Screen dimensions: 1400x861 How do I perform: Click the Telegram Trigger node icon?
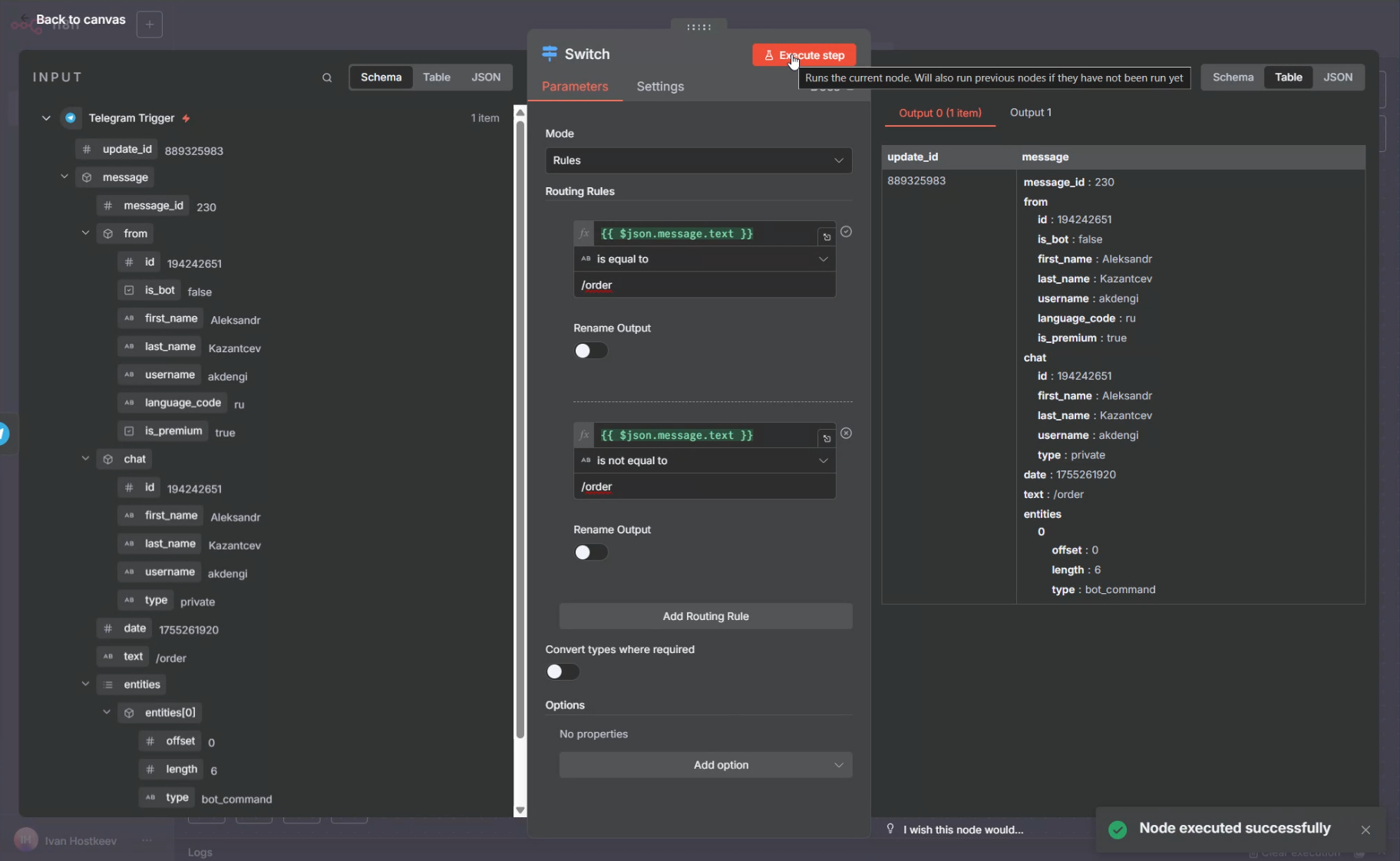[x=71, y=118]
